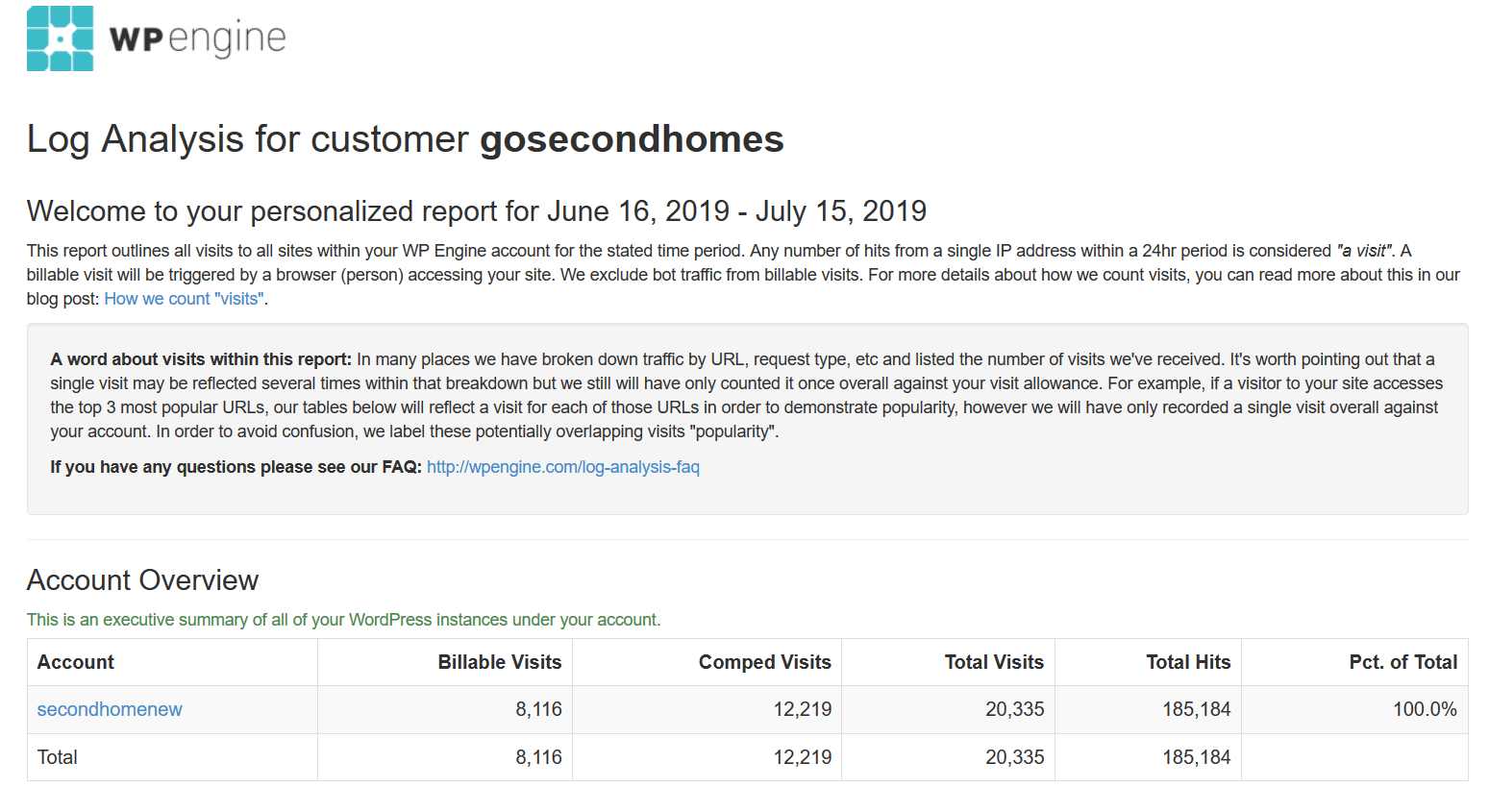Viewport: 1489px width, 812px height.
Task: Click the Account column header
Action: [76, 662]
